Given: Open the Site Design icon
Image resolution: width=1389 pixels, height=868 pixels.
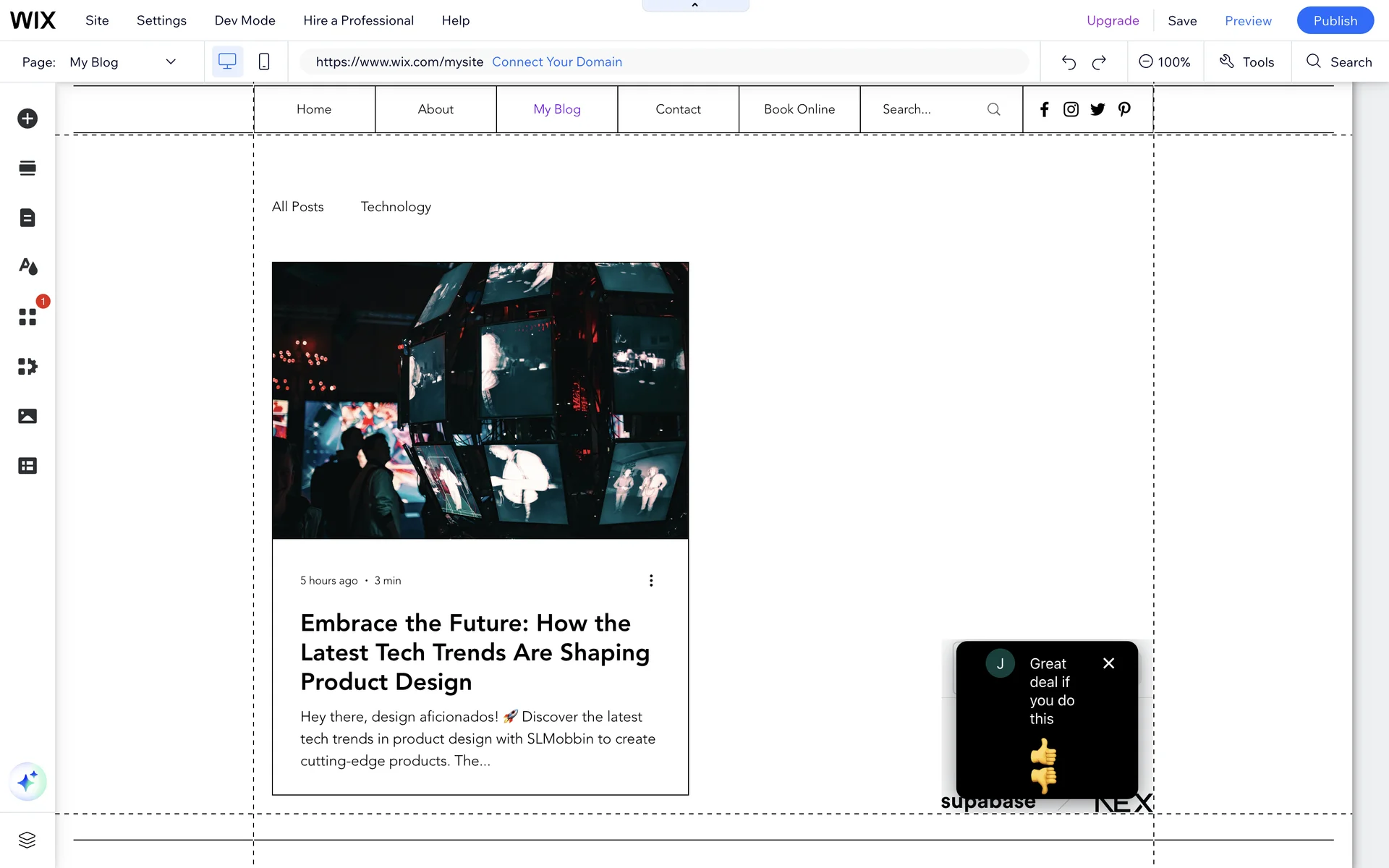Looking at the screenshot, I should click(x=27, y=267).
